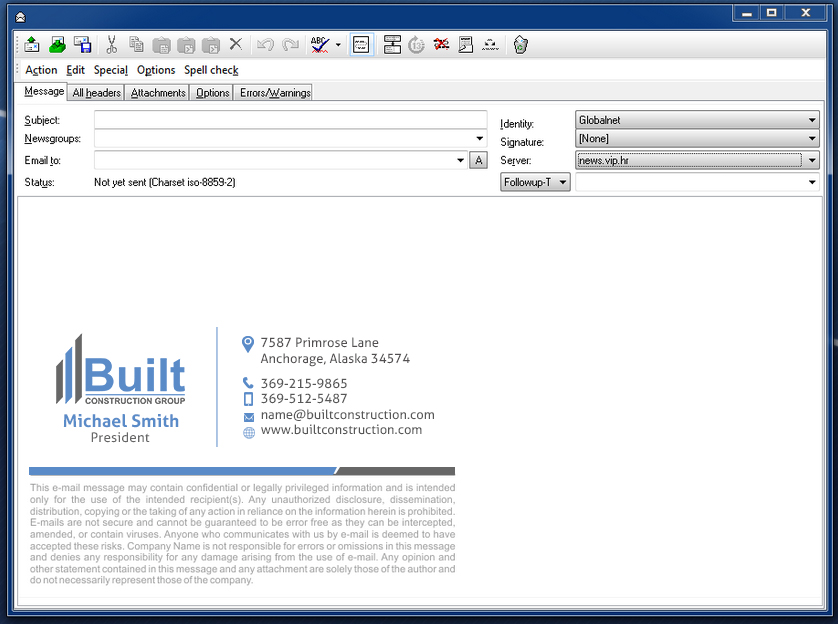Click the Undo arrow icon

click(x=265, y=45)
